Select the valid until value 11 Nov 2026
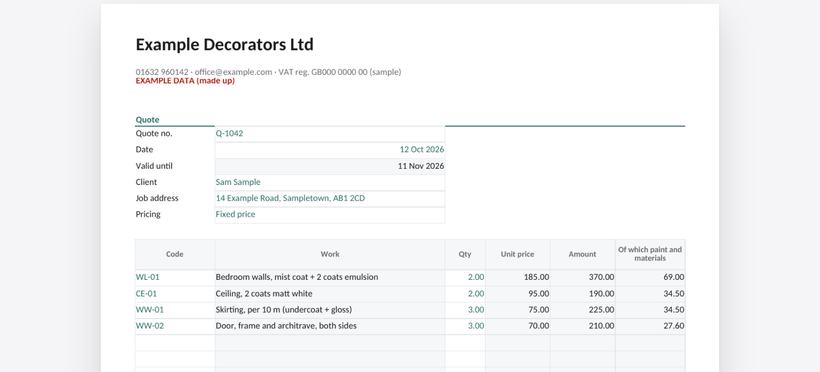 pos(330,166)
